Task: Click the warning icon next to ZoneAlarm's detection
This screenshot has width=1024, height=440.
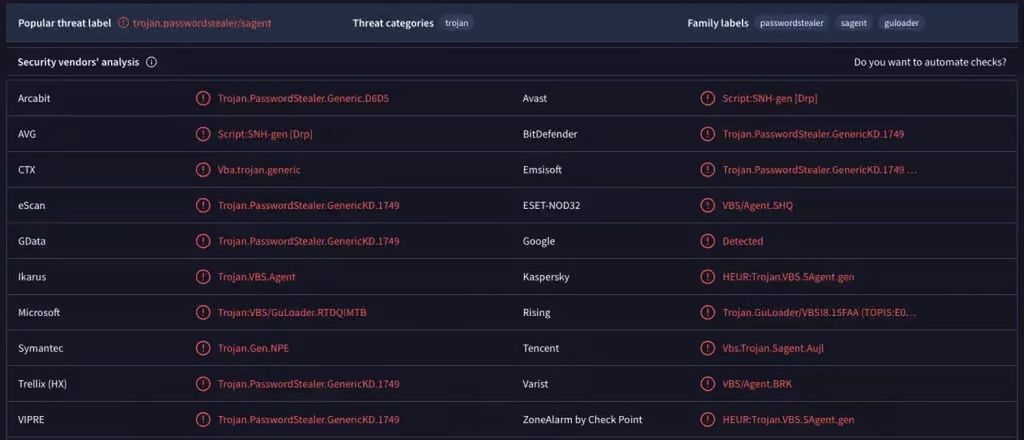Action: [708, 420]
